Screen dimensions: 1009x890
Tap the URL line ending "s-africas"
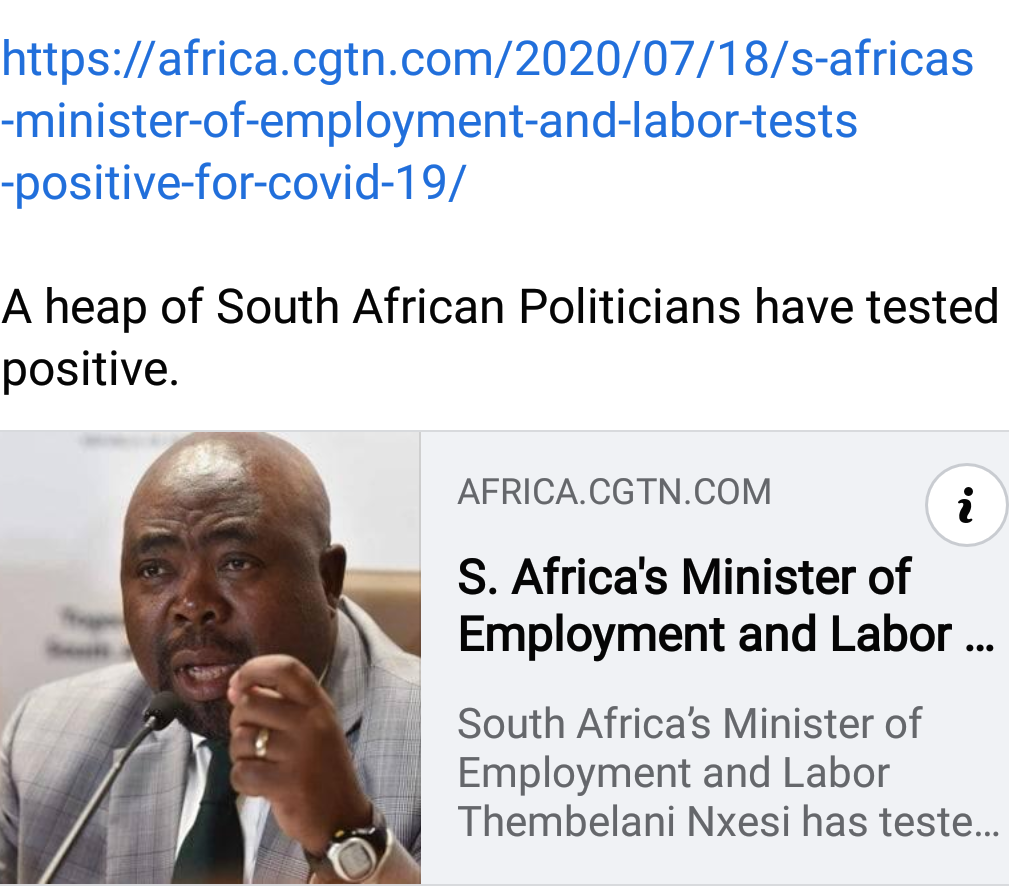coord(487,59)
